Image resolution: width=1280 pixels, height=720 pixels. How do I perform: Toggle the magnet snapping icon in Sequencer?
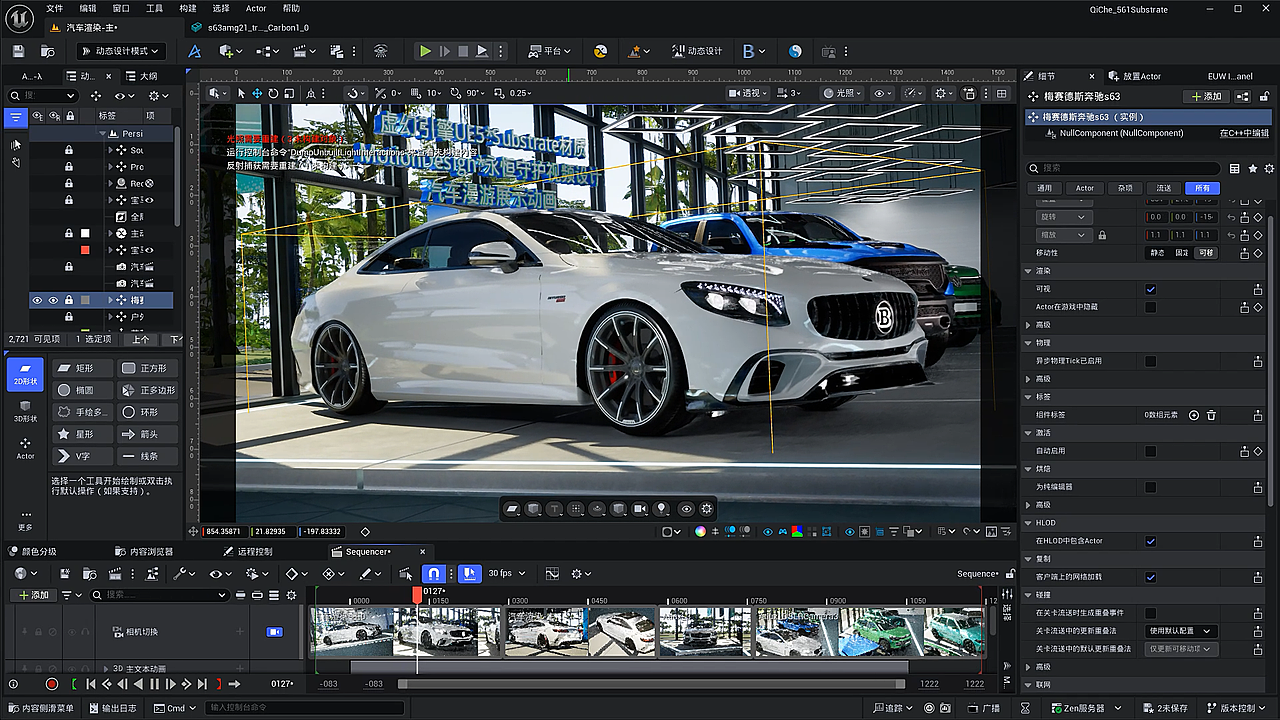(434, 574)
